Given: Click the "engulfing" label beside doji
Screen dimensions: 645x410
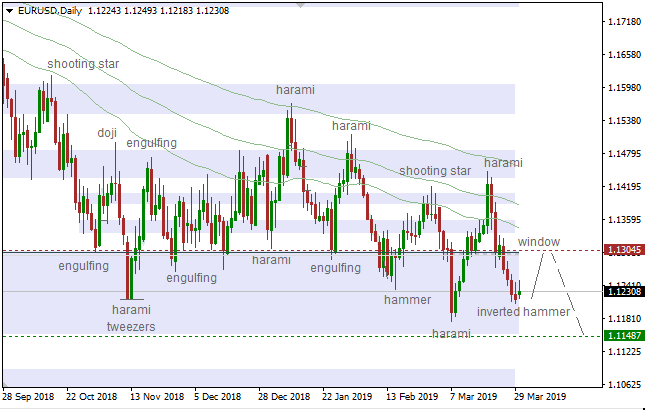Looking at the screenshot, I should [152, 143].
